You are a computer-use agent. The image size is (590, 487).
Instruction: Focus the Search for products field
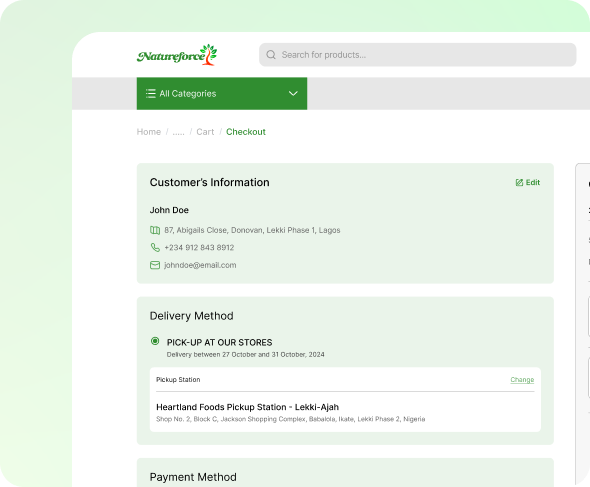coord(418,55)
